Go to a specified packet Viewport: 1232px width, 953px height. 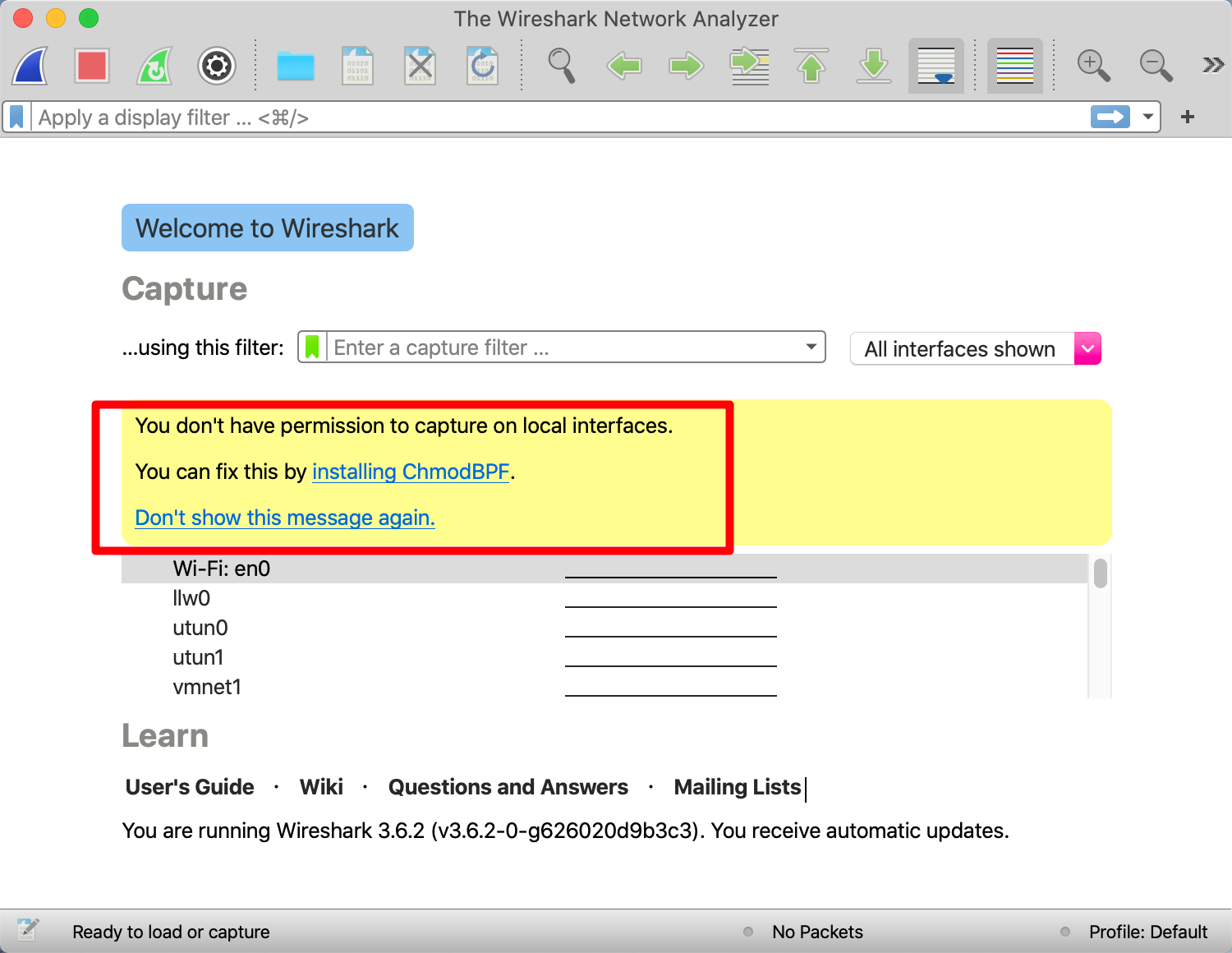750,66
